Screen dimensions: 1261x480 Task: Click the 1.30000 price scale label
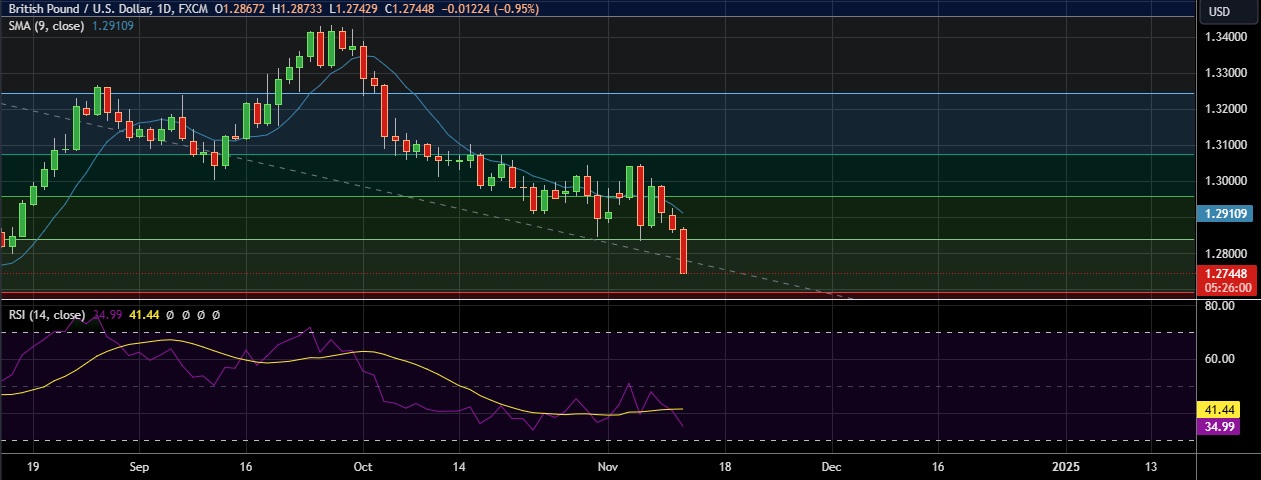pos(1226,181)
